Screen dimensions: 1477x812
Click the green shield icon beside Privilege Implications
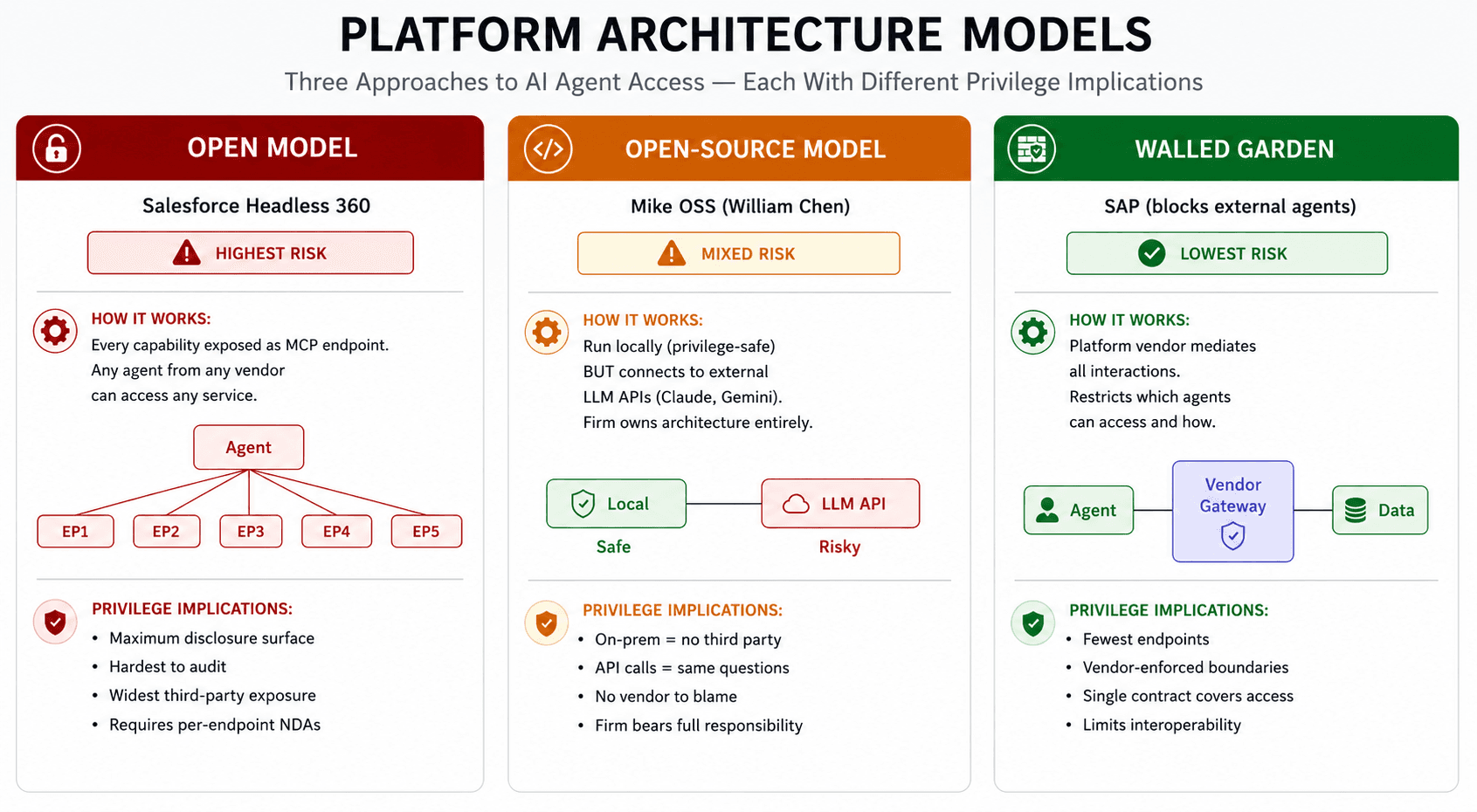(1033, 623)
